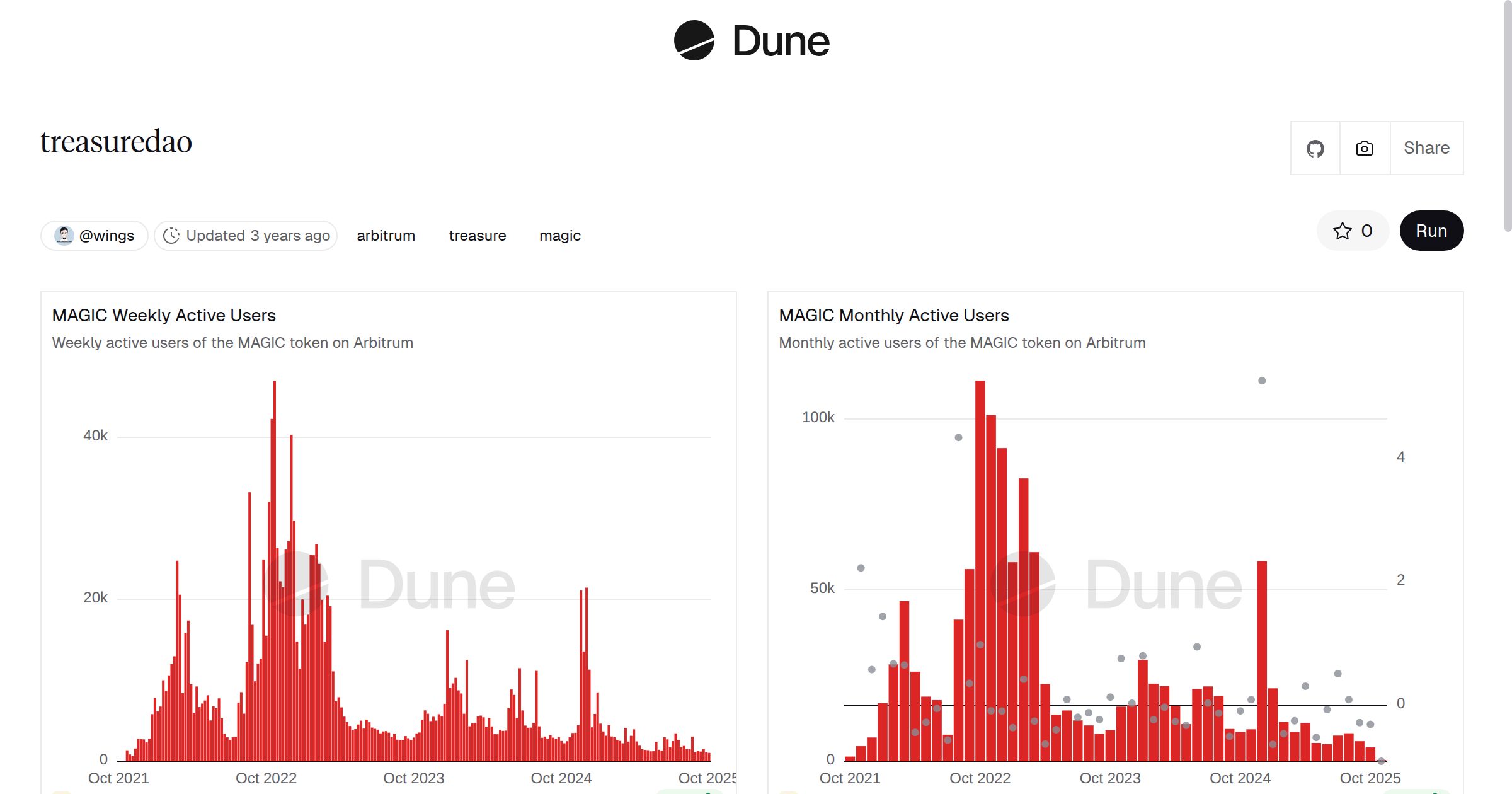Click the topmost gray dot in the monthly chart
The height and width of the screenshot is (794, 1512).
(1262, 381)
